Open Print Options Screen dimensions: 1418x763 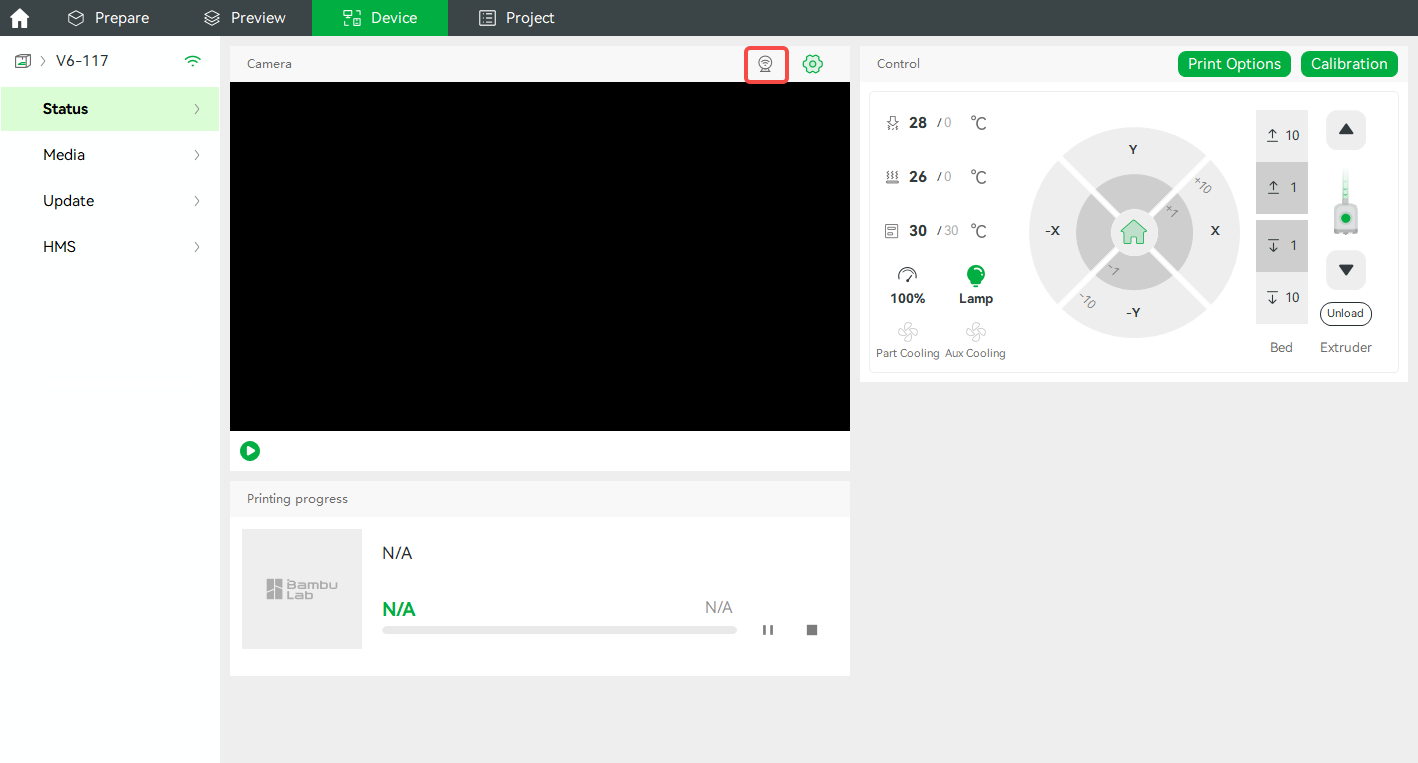click(1234, 64)
